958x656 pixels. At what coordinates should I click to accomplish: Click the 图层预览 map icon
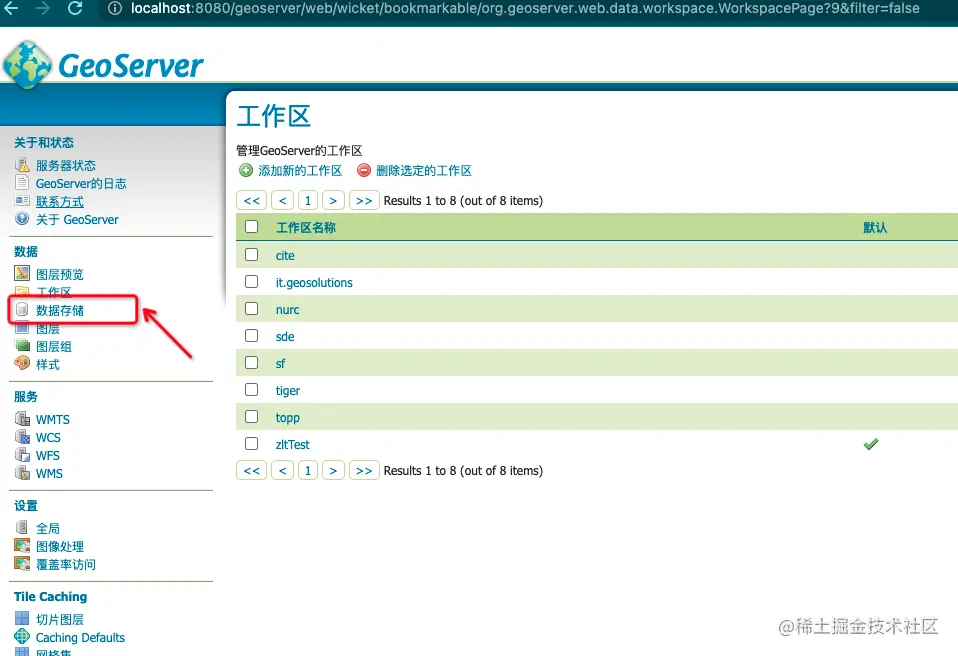22,274
